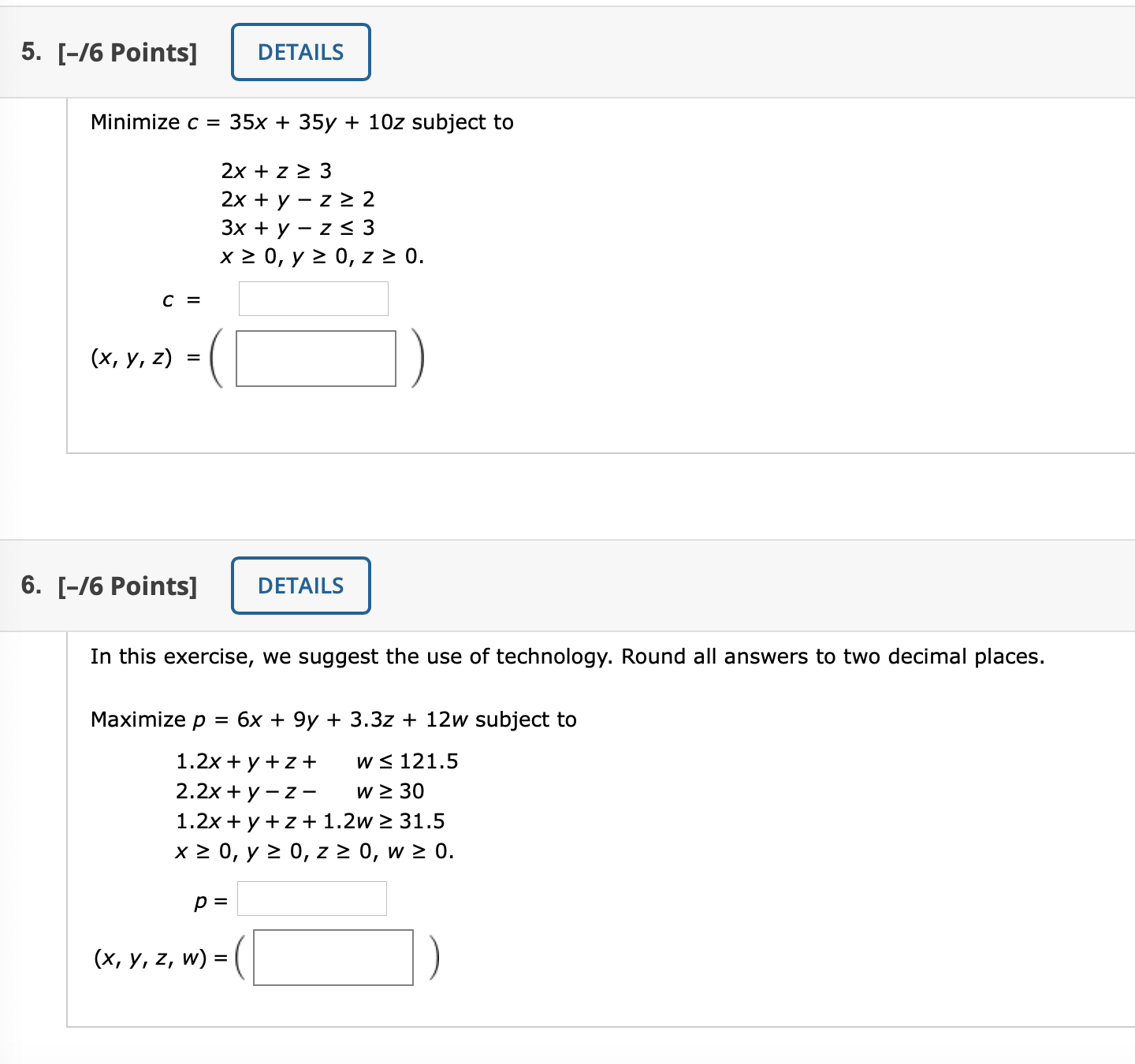Click the c = answer input field
1135x1064 pixels.
(x=313, y=299)
